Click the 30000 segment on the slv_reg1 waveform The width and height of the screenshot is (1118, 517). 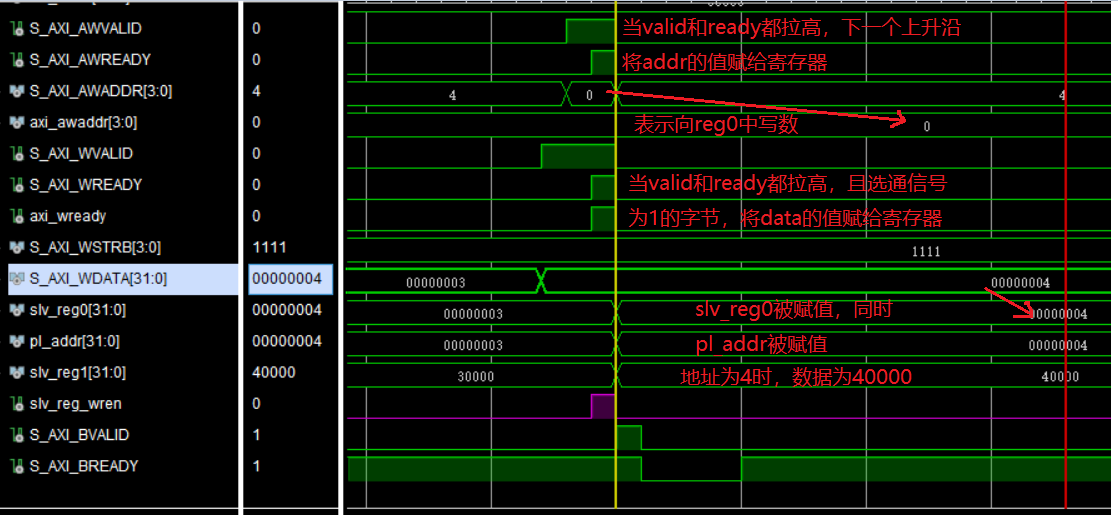pyautogui.click(x=475, y=377)
